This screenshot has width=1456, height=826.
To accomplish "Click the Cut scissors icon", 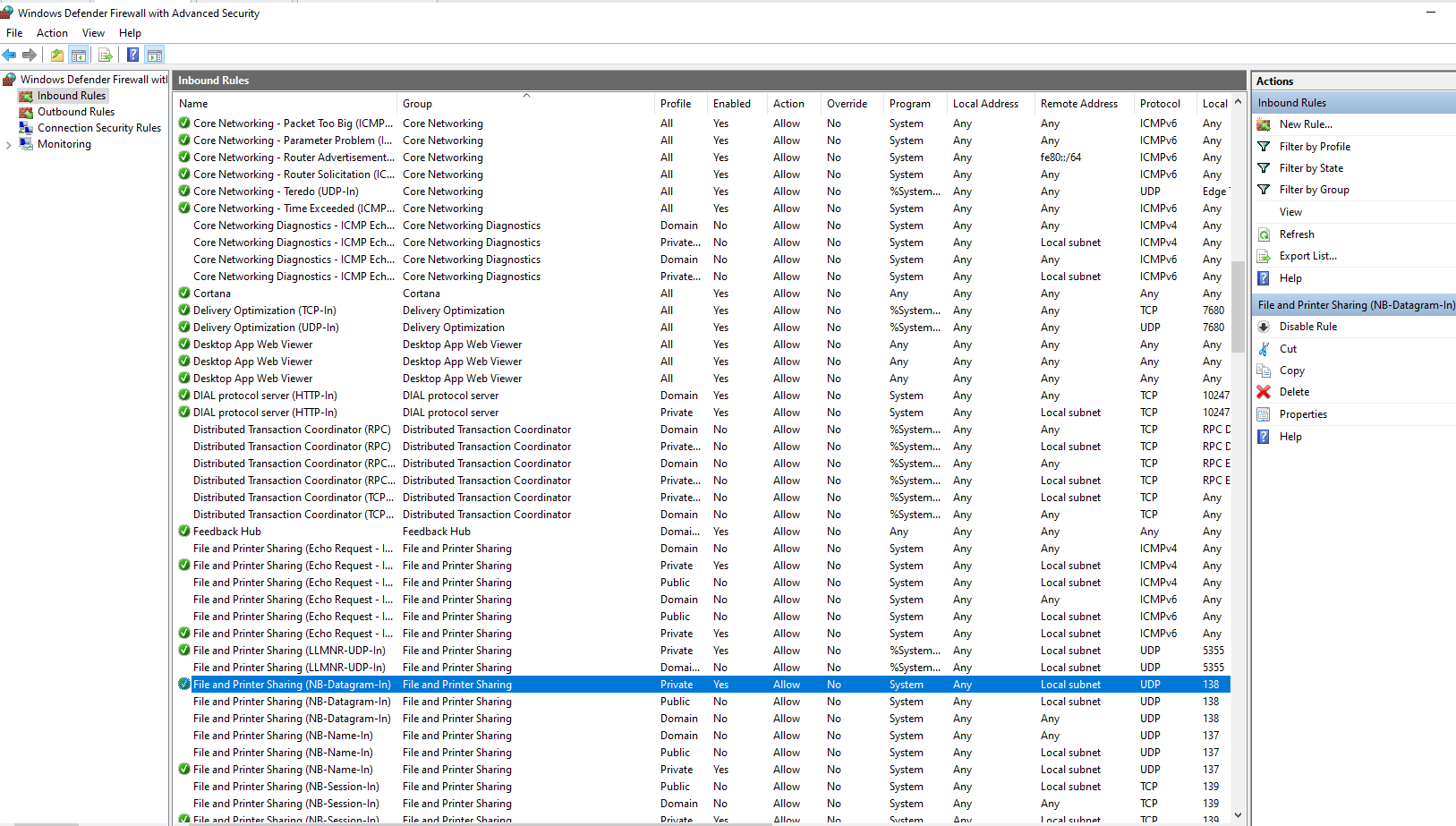I will [1264, 349].
